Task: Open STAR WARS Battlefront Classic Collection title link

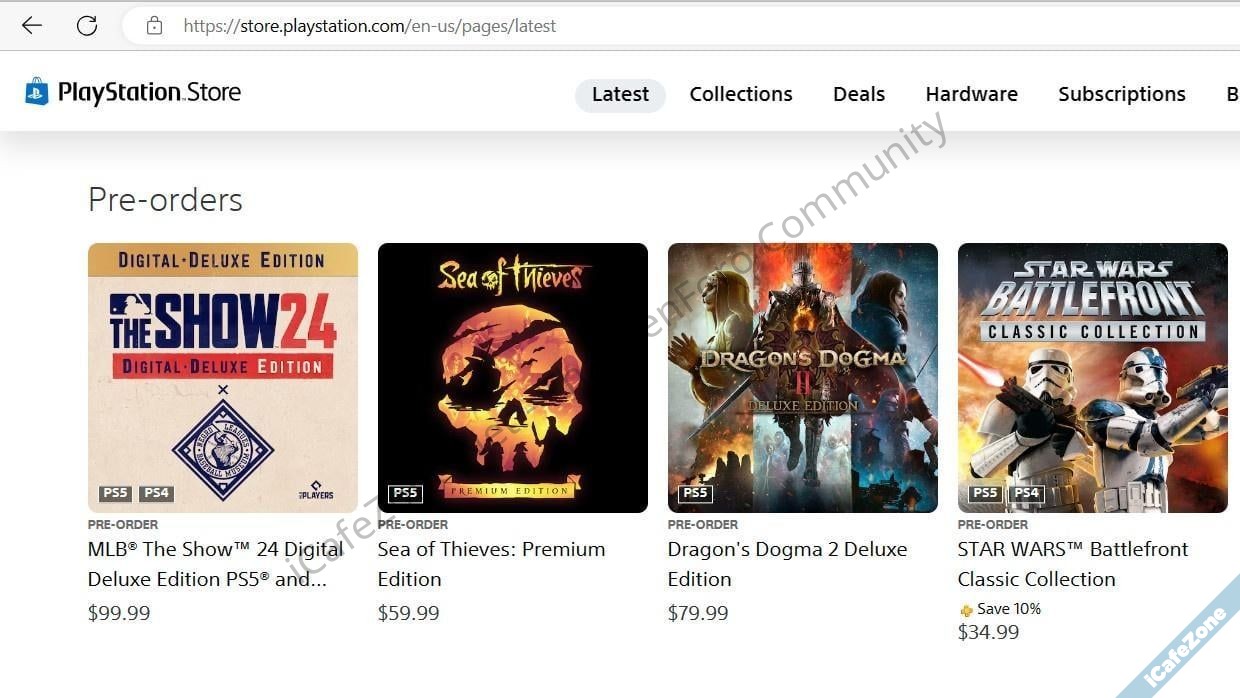Action: 1073,564
